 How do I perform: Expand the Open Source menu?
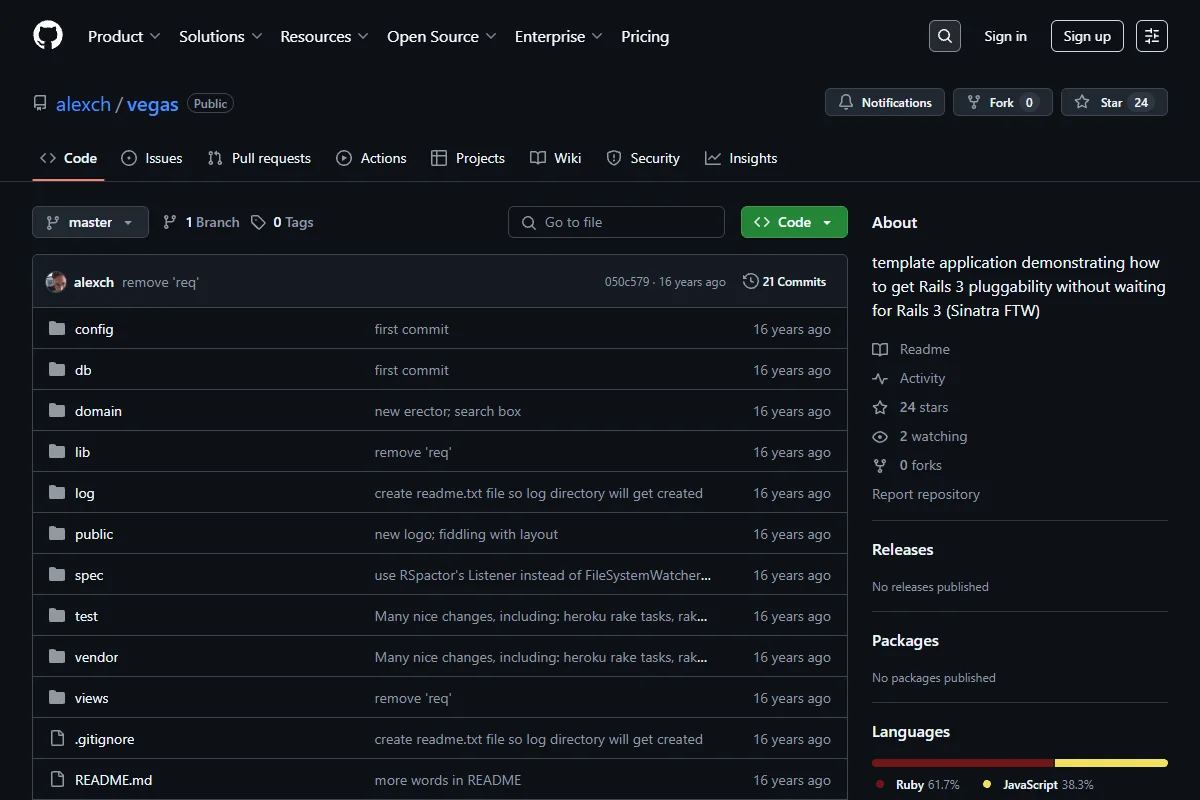(x=442, y=36)
